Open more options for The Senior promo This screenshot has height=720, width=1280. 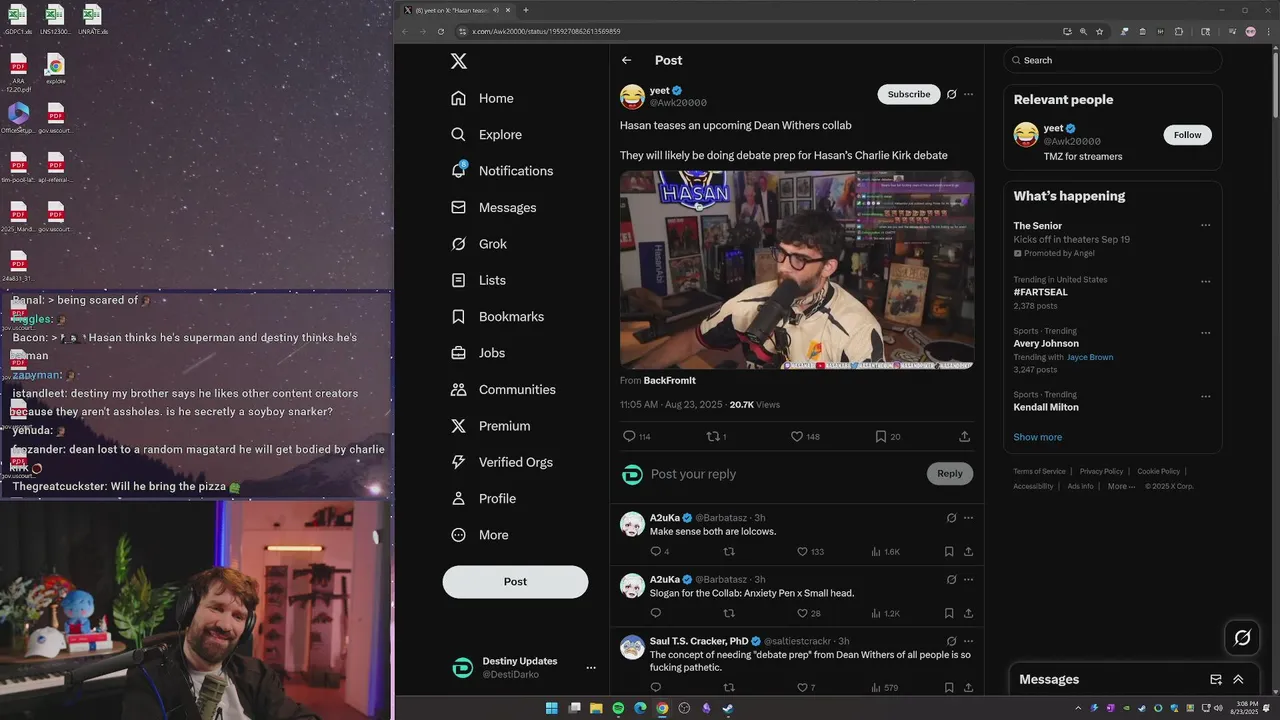1205,226
